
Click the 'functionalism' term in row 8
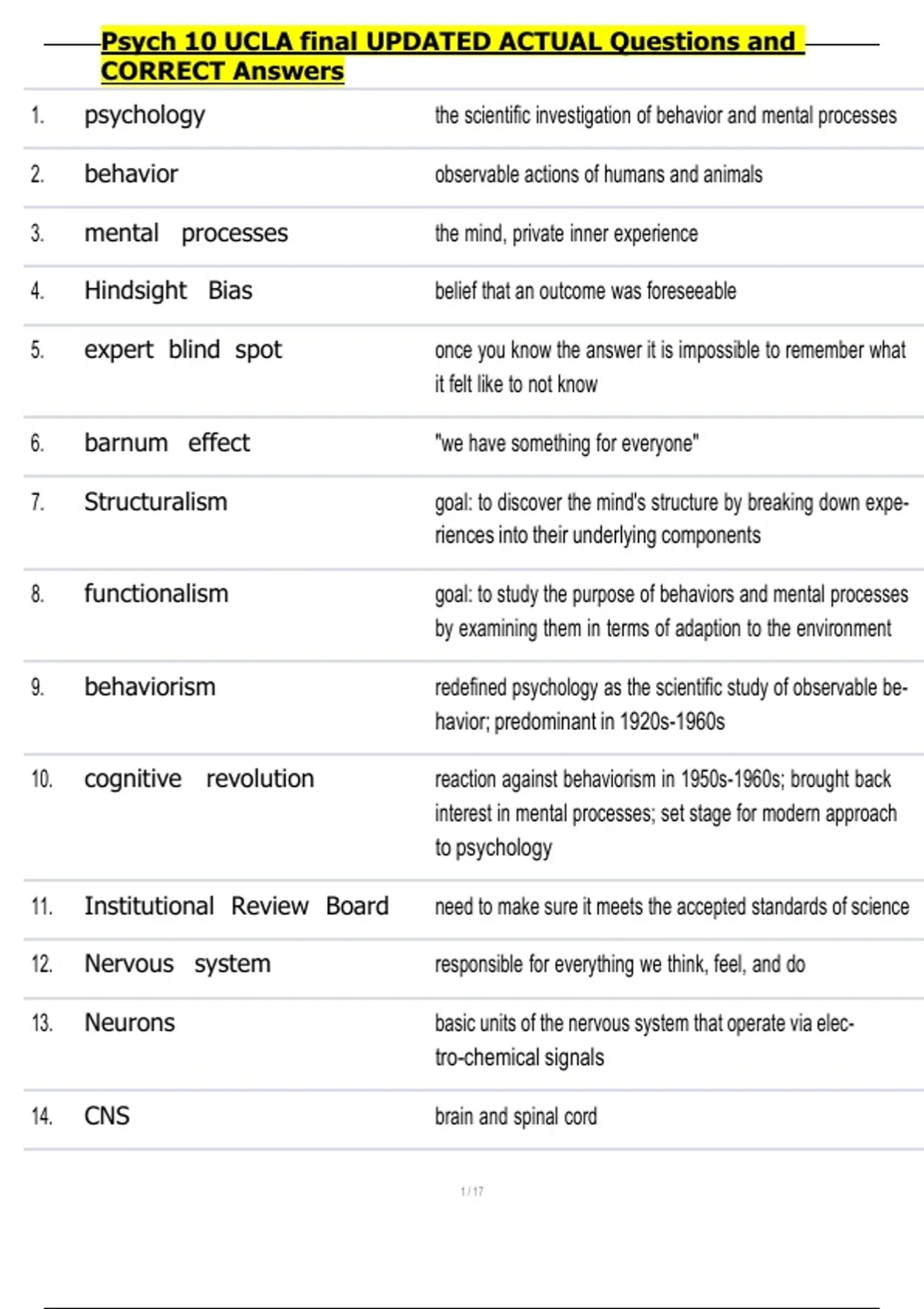coord(156,594)
